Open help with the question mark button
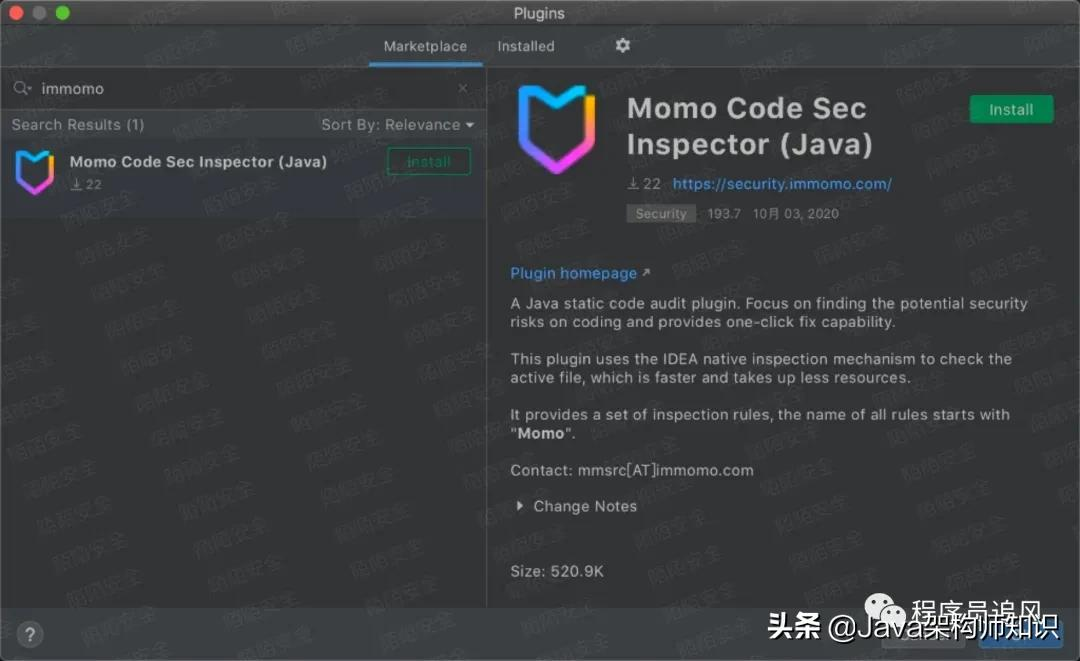The height and width of the screenshot is (661, 1080). [x=30, y=634]
